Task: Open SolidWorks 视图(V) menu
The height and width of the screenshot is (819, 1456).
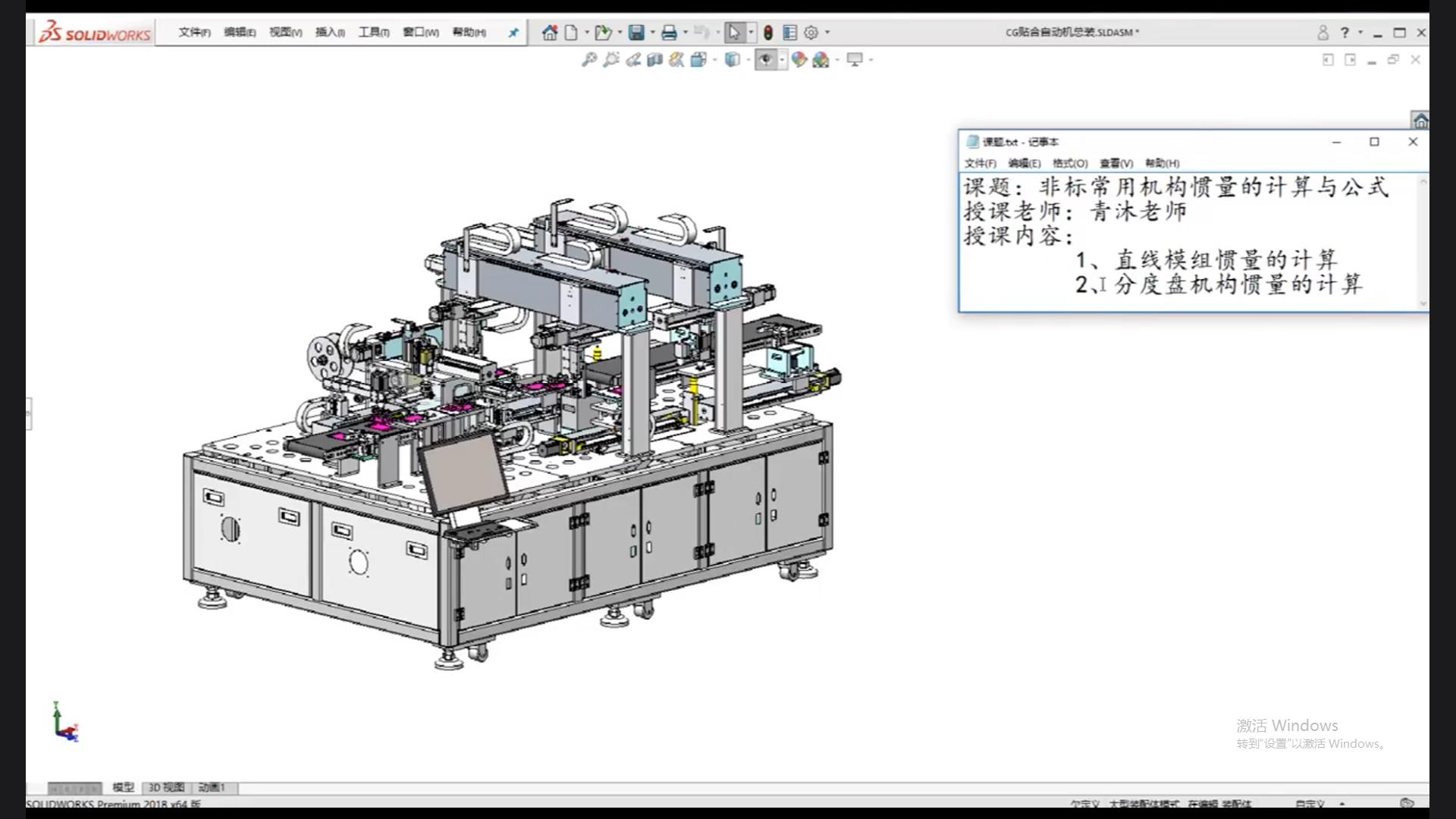Action: 285,33
